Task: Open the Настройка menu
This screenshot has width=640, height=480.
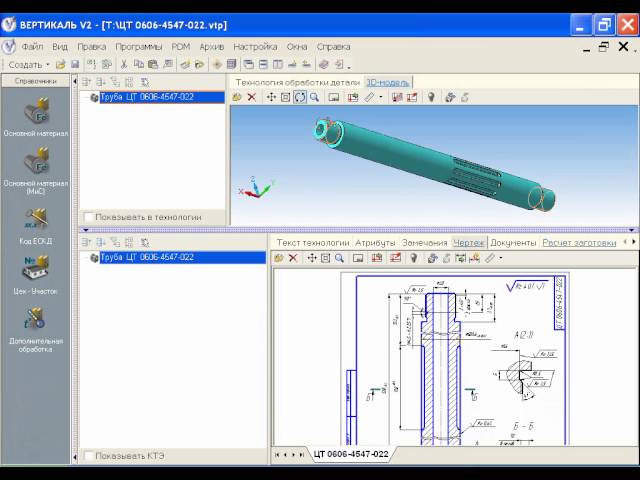Action: pyautogui.click(x=255, y=46)
